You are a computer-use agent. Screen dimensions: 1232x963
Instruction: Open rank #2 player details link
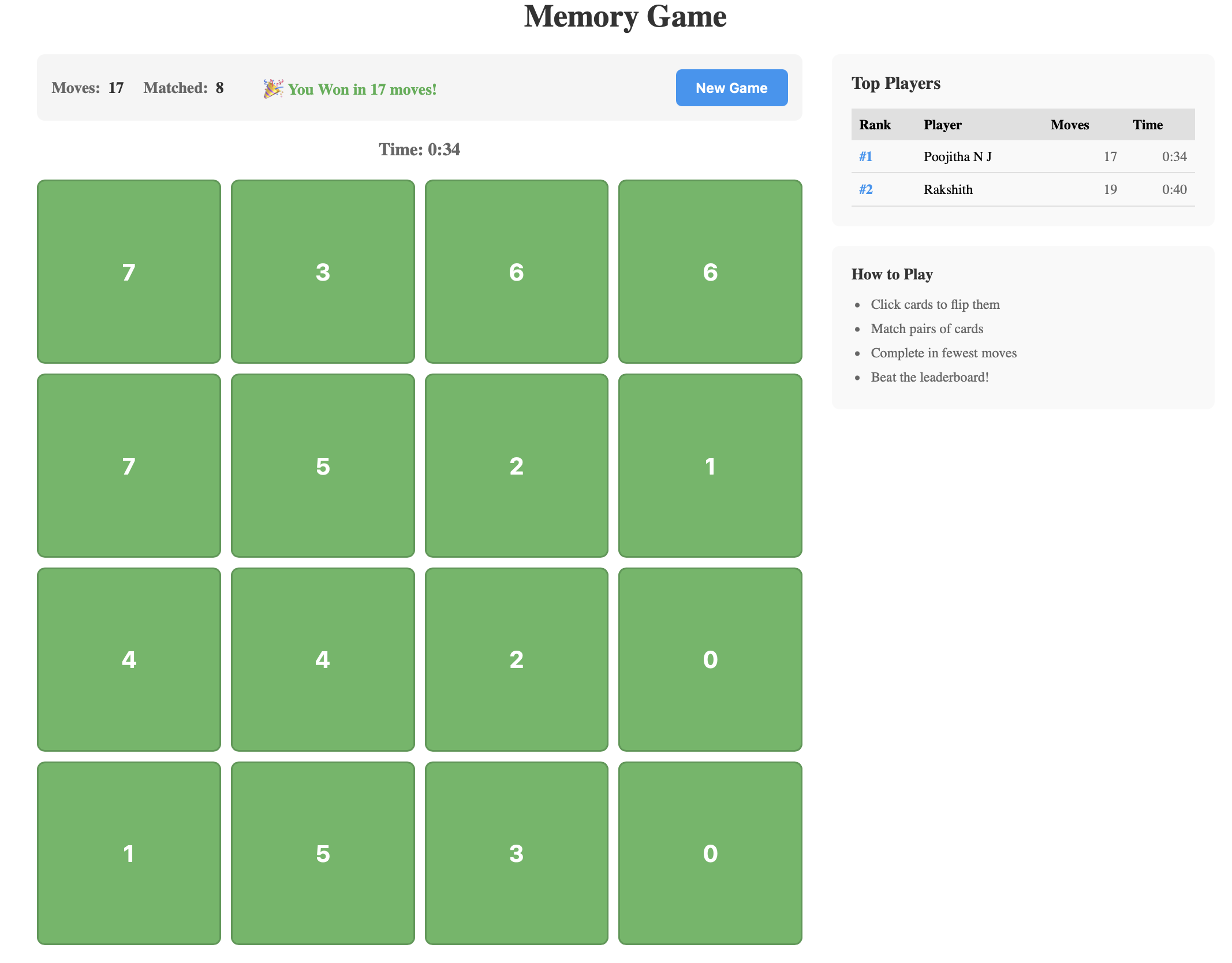pyautogui.click(x=865, y=189)
